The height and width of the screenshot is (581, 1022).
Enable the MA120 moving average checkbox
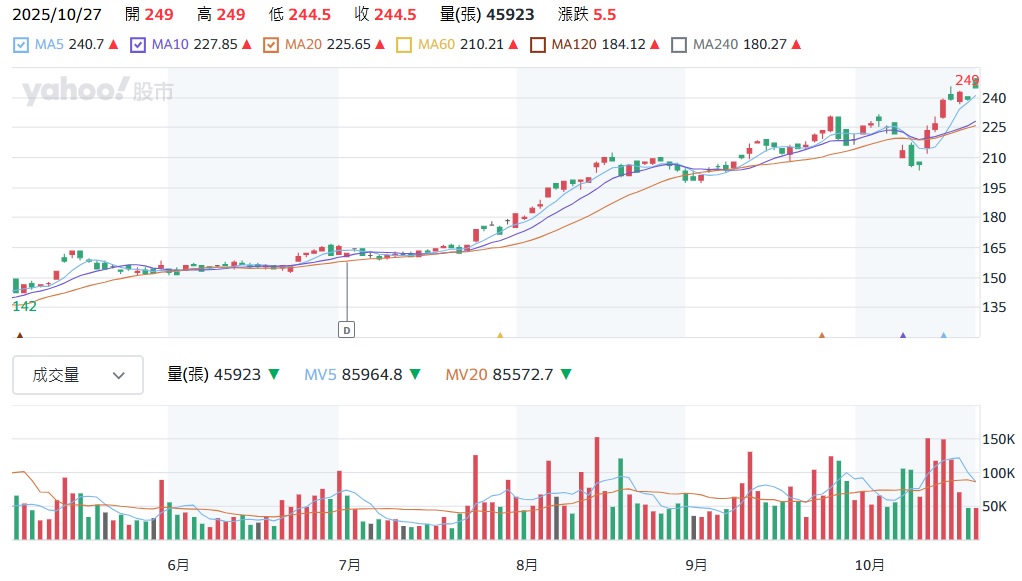coord(538,45)
